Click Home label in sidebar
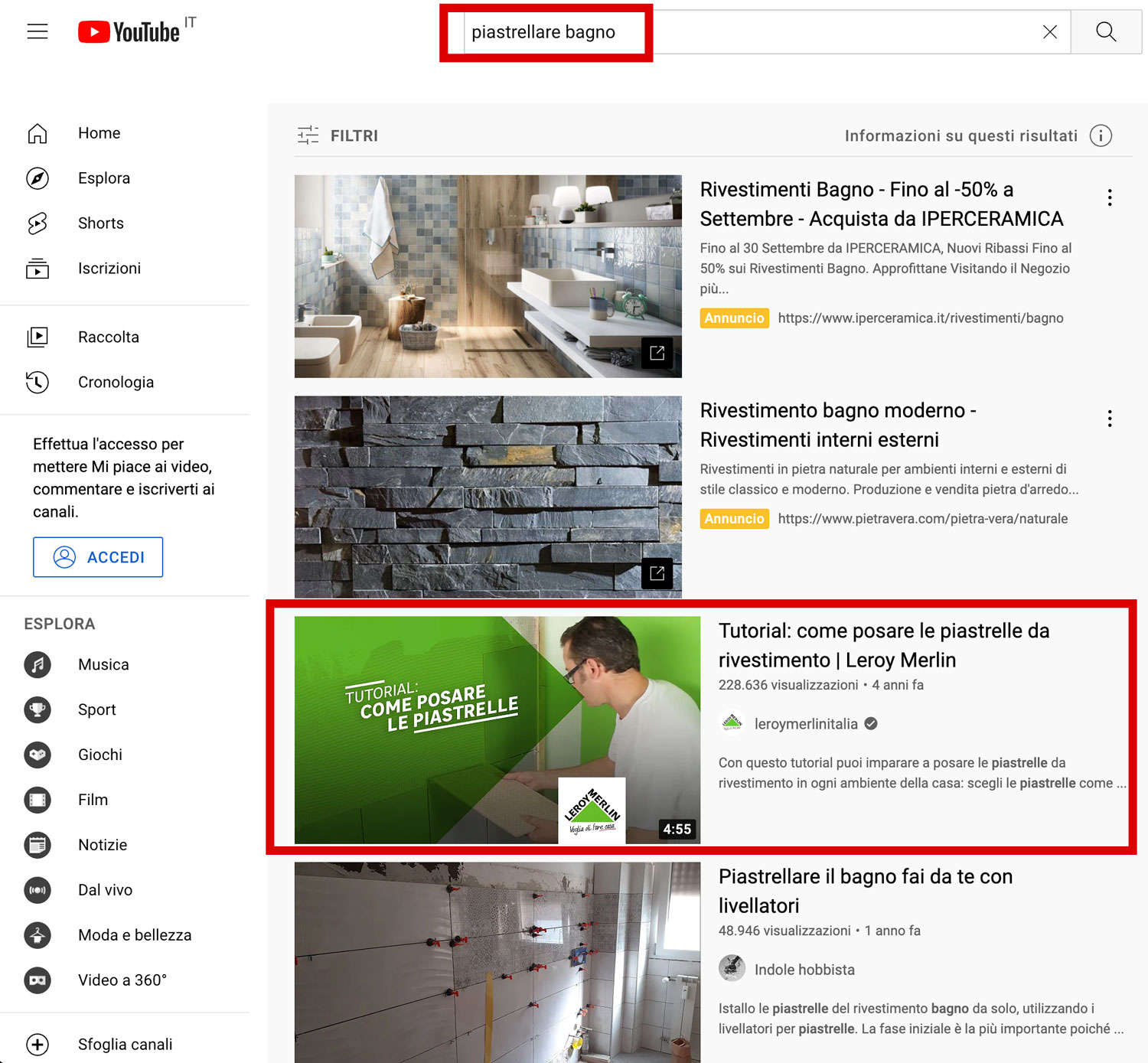 pyautogui.click(x=99, y=133)
